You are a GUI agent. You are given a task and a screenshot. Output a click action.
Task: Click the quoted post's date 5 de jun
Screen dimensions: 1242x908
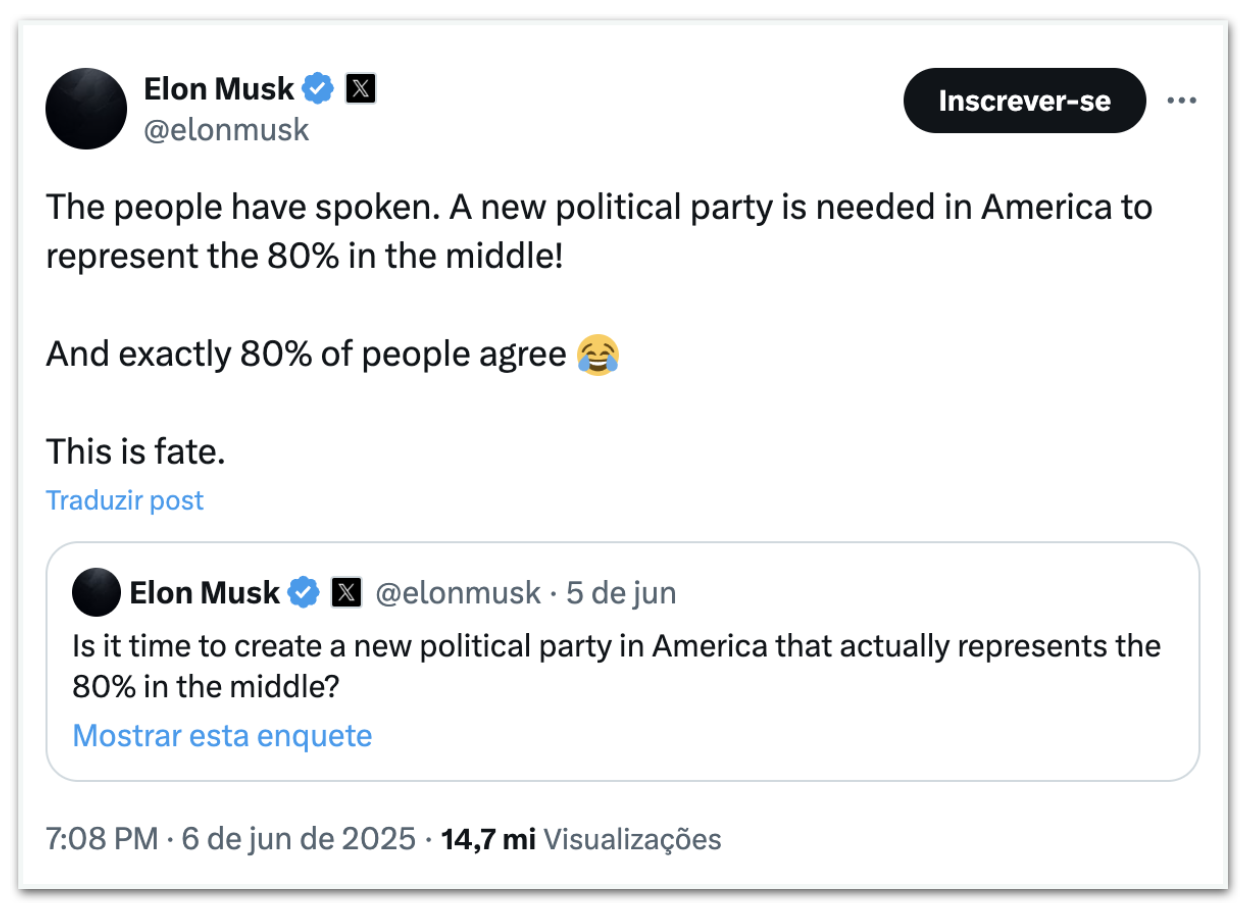tap(621, 593)
